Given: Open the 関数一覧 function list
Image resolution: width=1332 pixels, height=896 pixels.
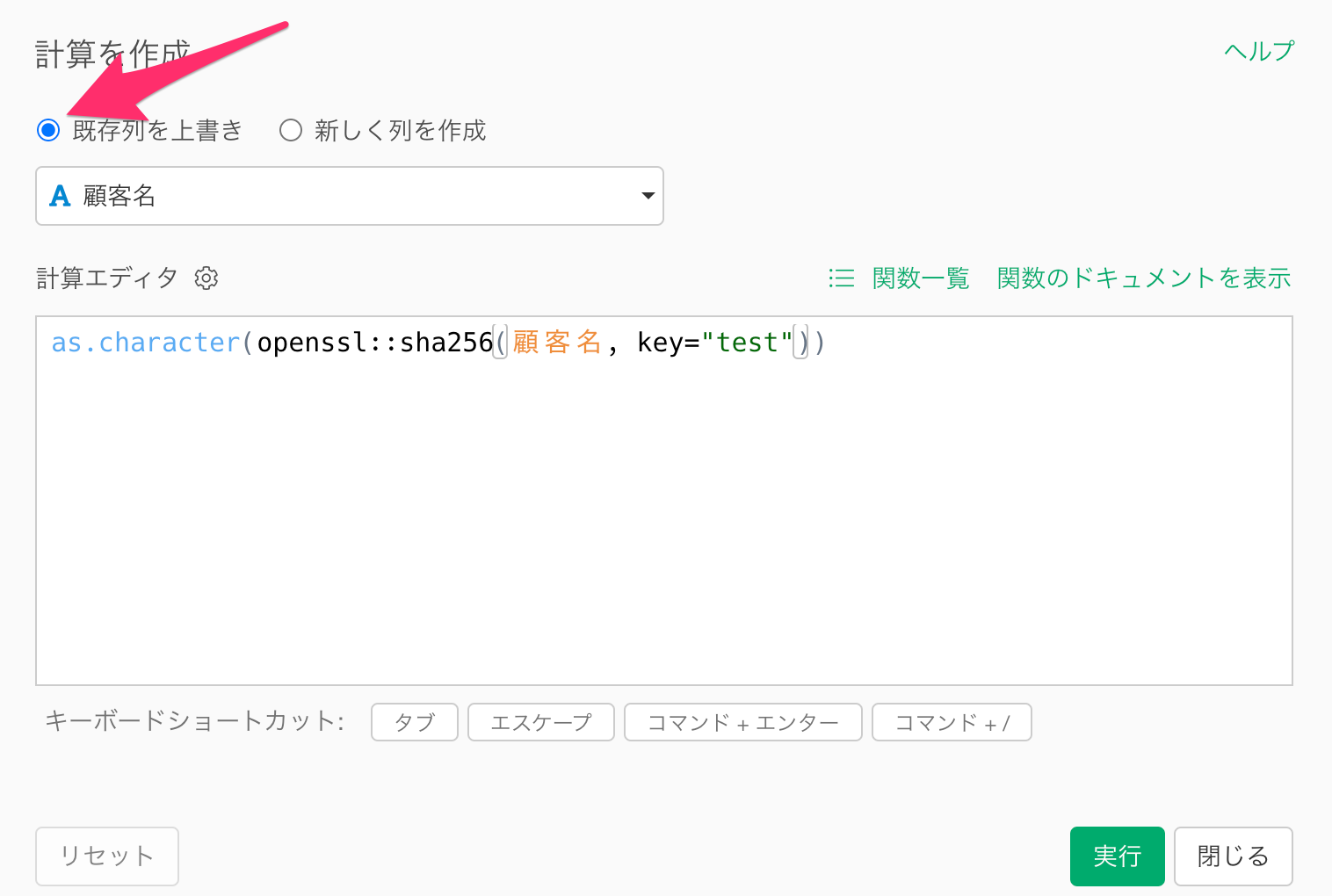Looking at the screenshot, I should (x=920, y=278).
